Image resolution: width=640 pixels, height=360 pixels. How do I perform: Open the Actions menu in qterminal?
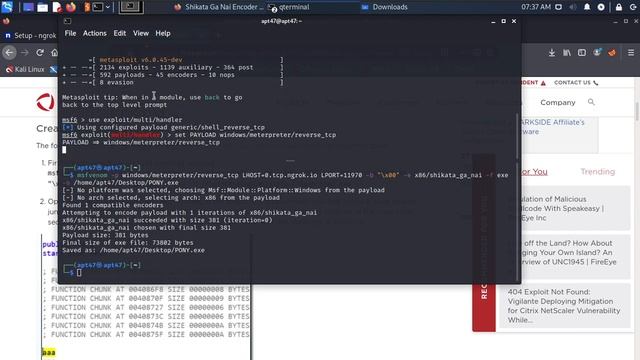(x=95, y=33)
